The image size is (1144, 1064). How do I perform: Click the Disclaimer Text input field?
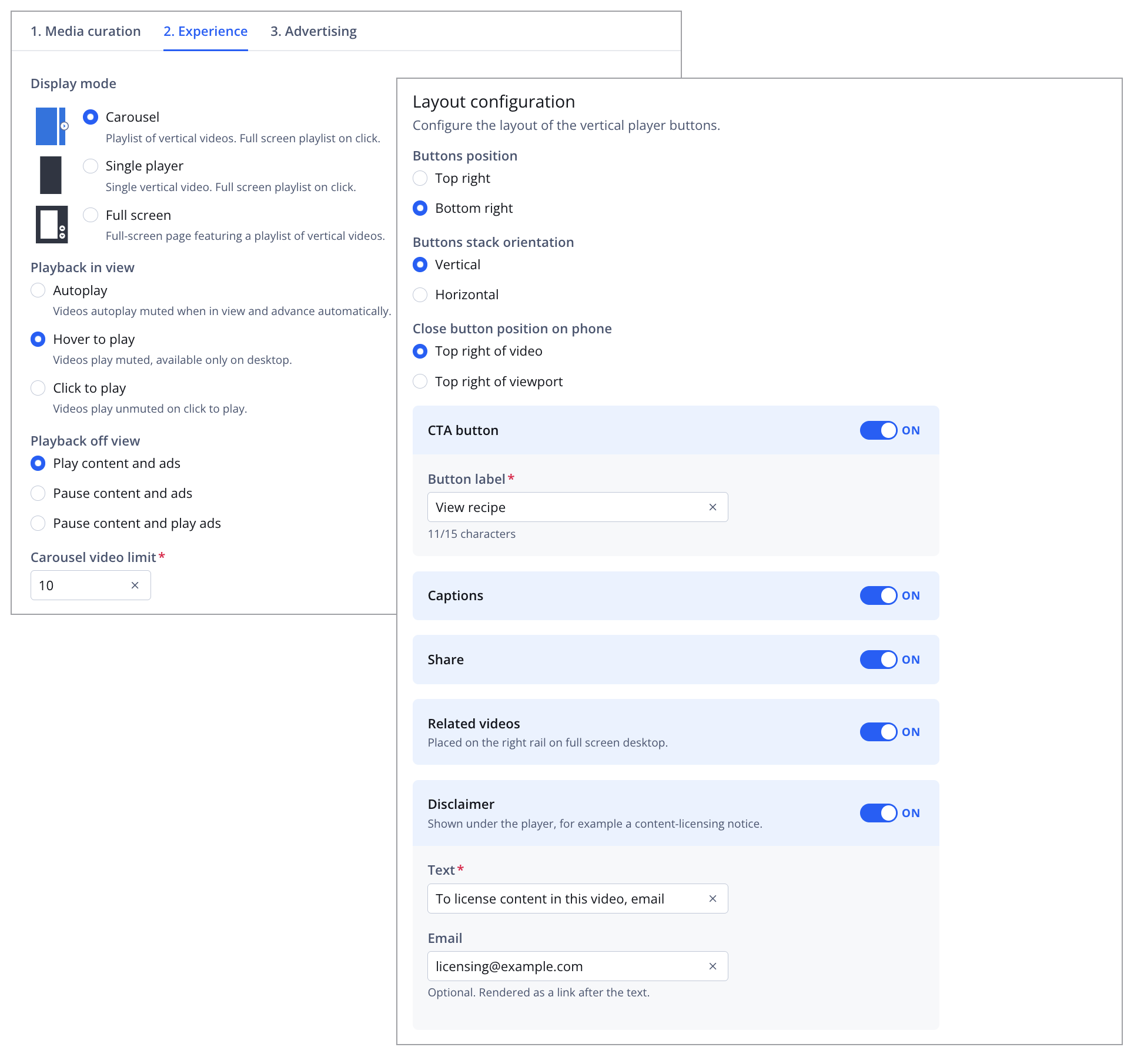pyautogui.click(x=577, y=899)
